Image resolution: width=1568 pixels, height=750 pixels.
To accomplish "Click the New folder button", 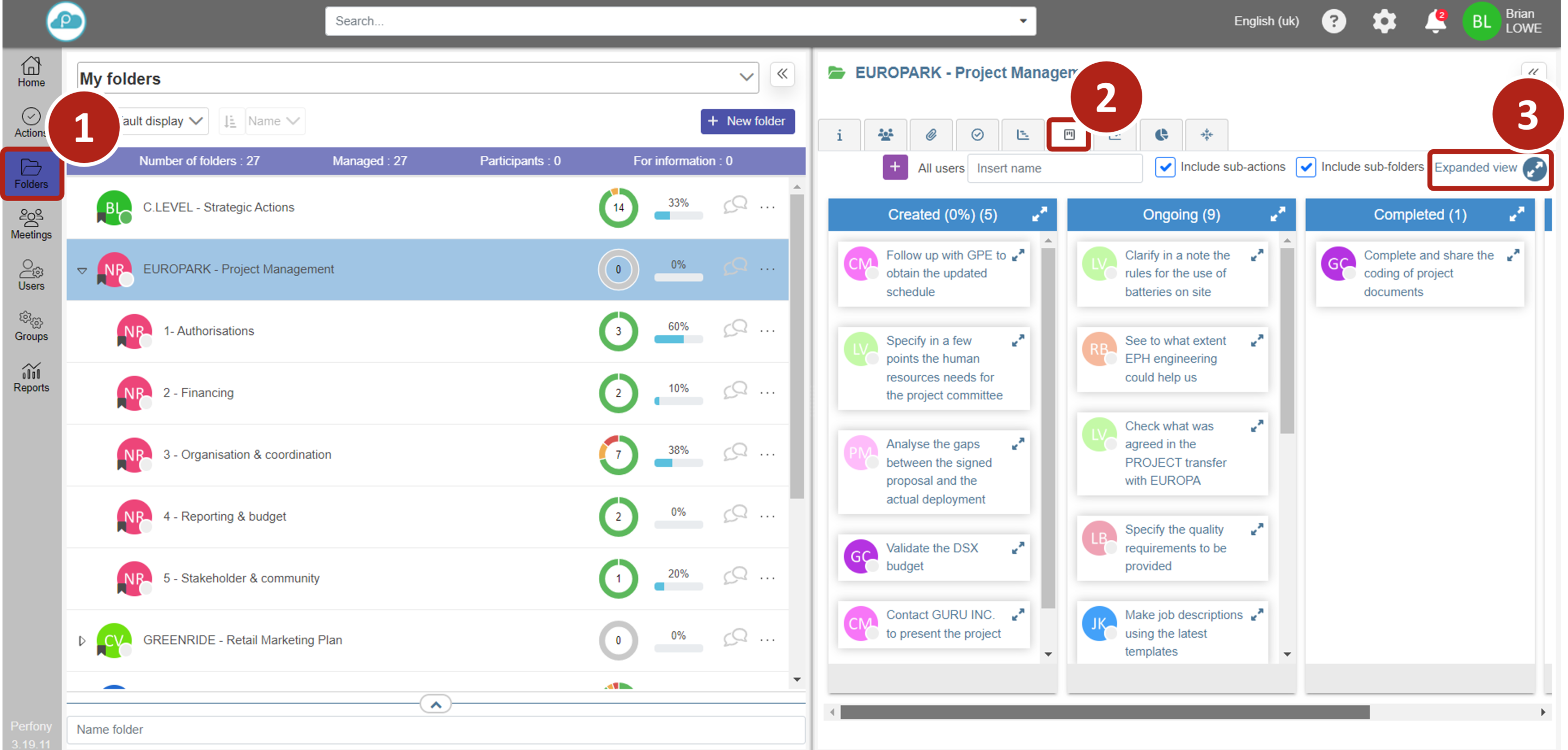I will pyautogui.click(x=747, y=121).
